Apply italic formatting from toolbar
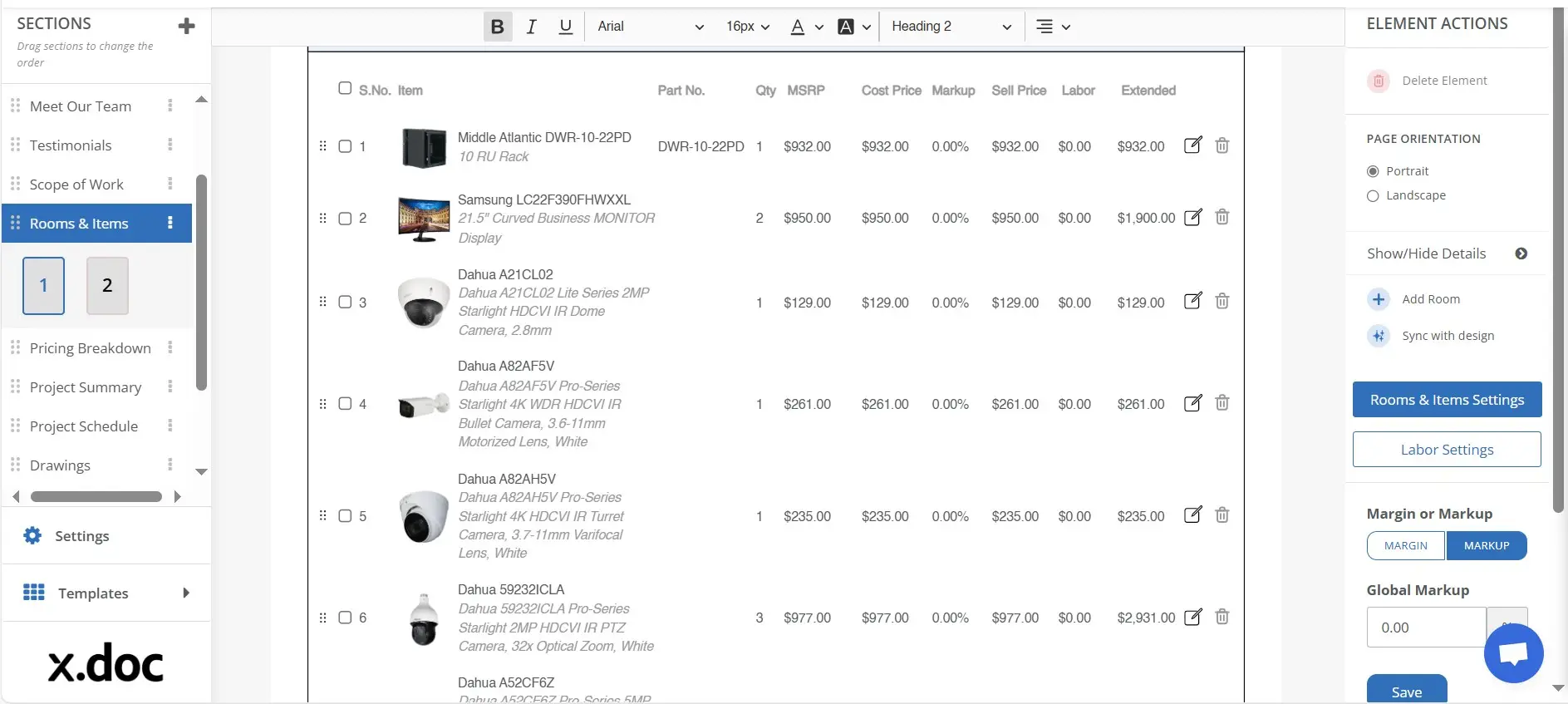 coord(532,27)
